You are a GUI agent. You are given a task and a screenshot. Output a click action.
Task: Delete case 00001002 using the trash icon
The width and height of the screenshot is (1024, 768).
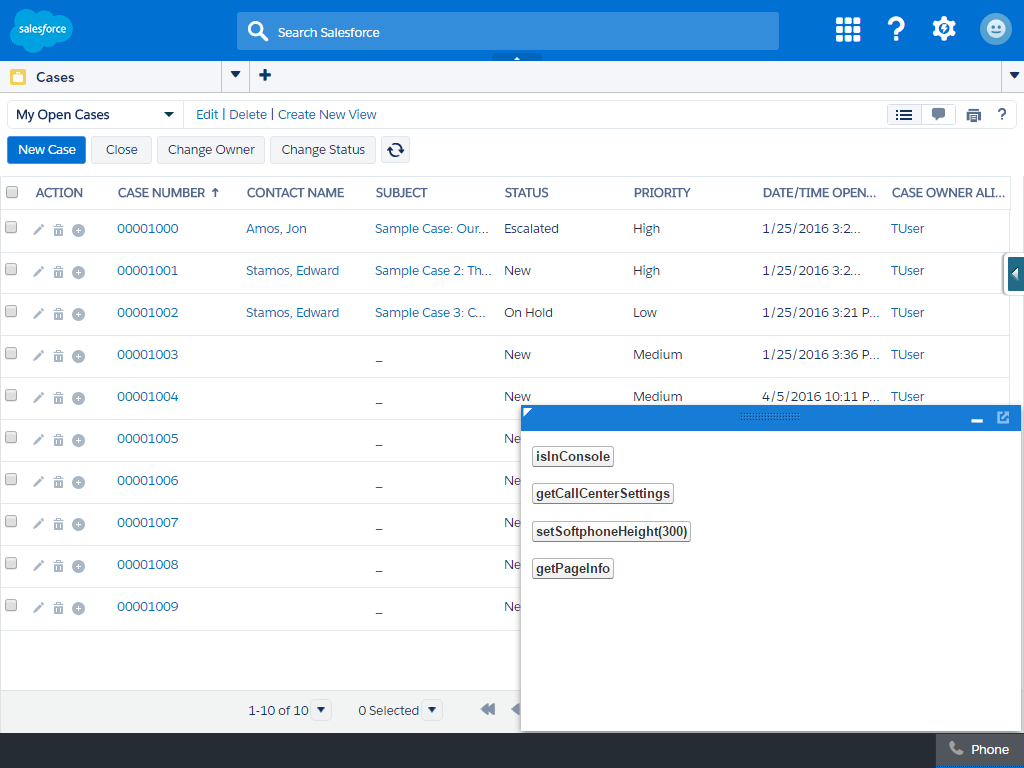click(57, 313)
